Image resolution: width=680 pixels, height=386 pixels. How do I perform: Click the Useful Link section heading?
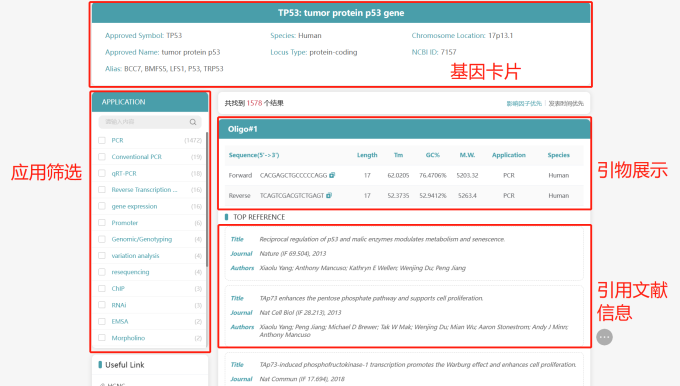124,365
